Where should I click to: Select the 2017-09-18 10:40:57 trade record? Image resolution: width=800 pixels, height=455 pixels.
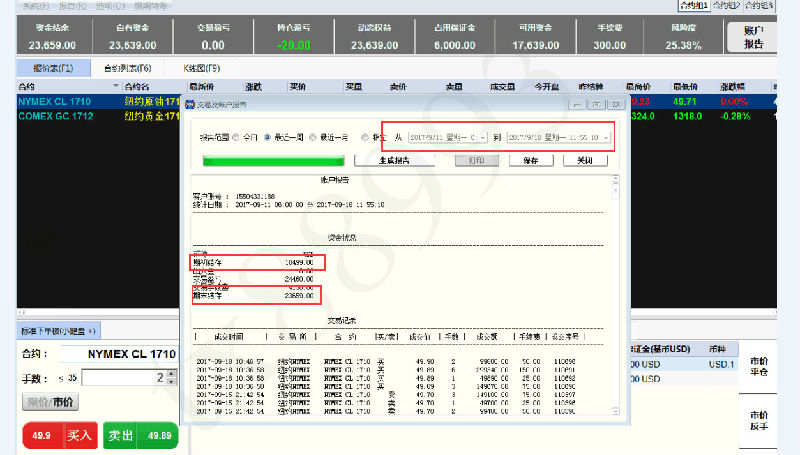tap(386, 361)
